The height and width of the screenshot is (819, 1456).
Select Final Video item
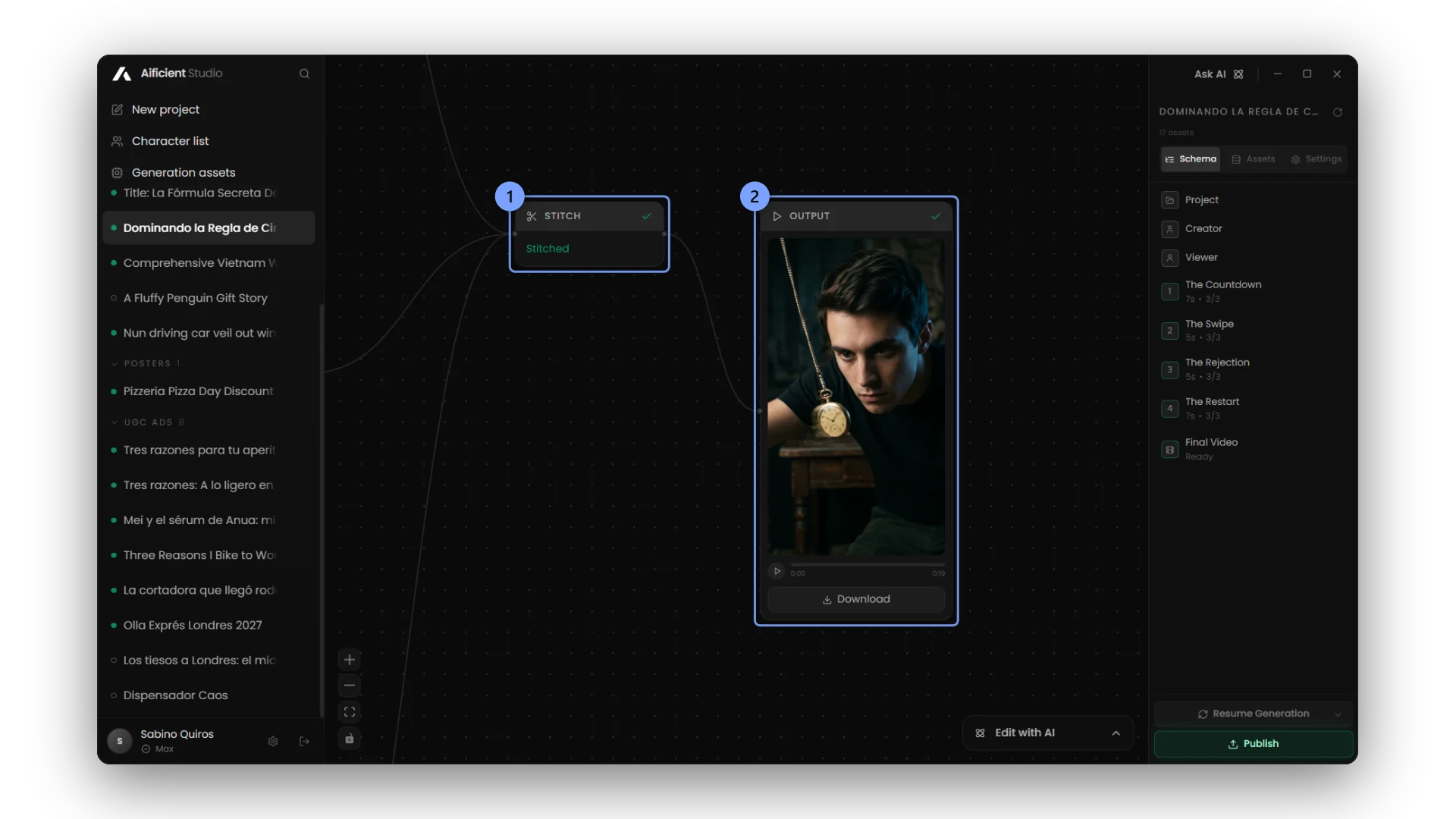coord(1253,449)
